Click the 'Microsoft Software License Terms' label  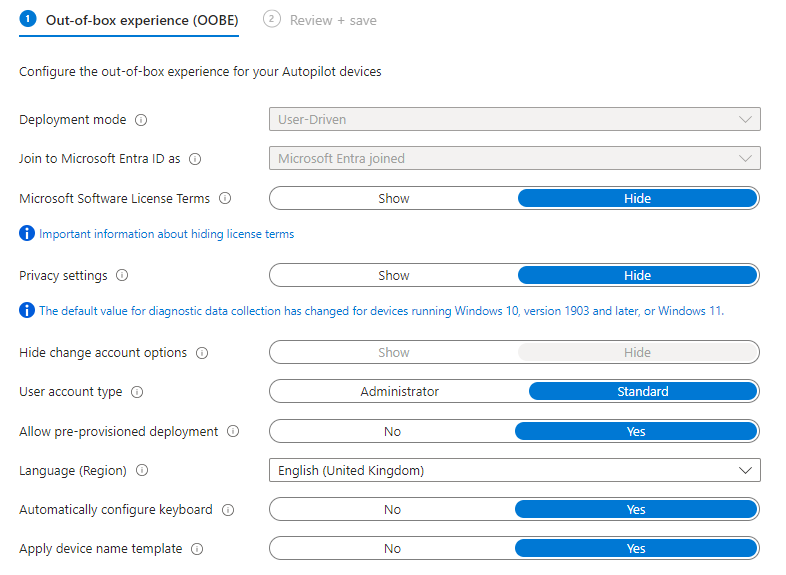coord(114,199)
